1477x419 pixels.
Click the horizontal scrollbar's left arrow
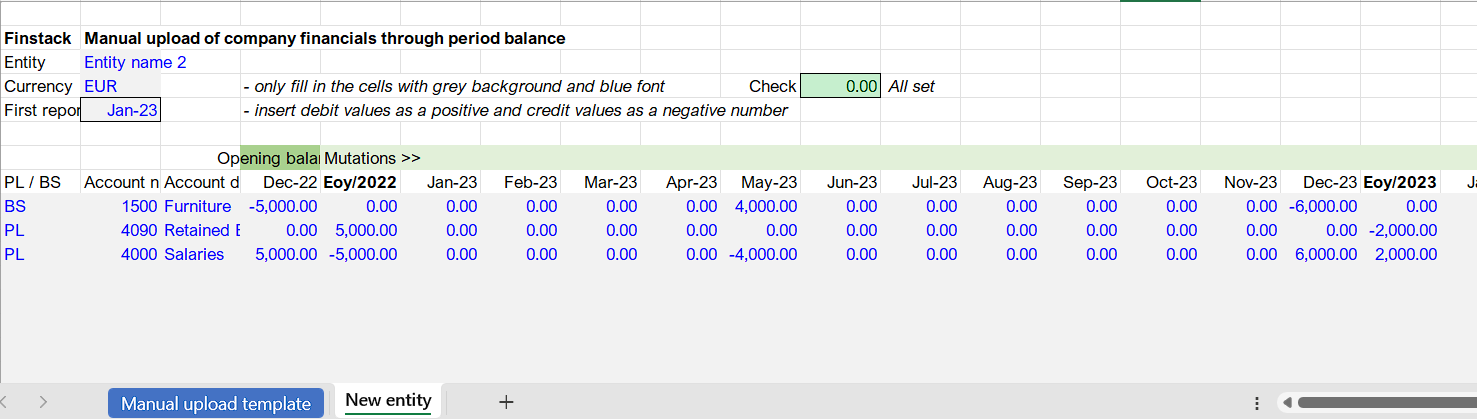[x=1287, y=403]
